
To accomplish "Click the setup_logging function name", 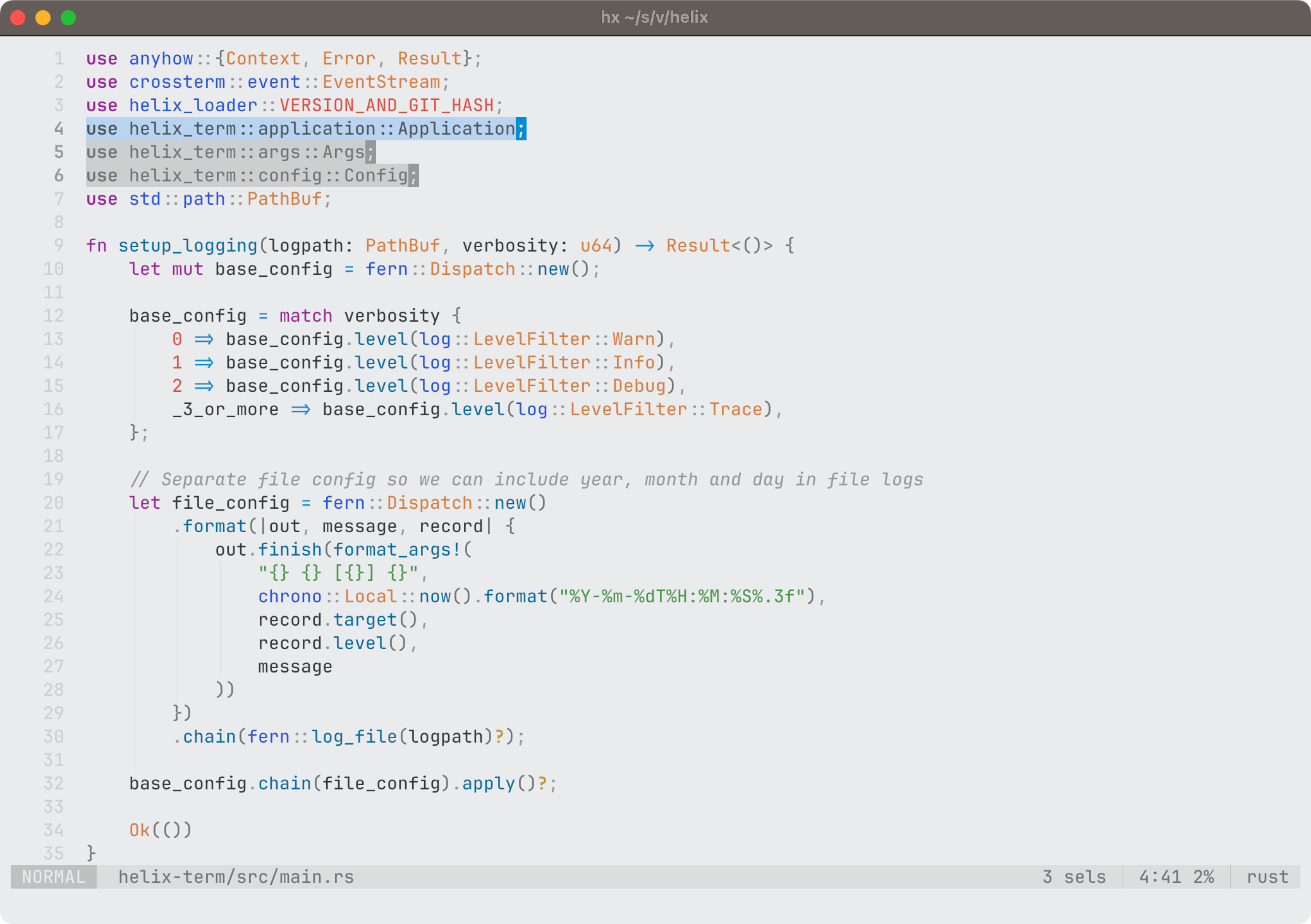I will pyautogui.click(x=188, y=245).
